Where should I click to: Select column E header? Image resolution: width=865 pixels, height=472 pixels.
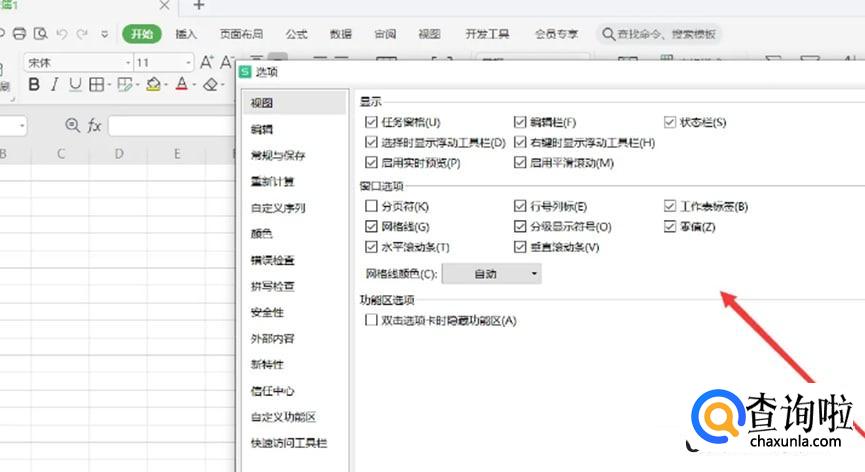tap(177, 154)
